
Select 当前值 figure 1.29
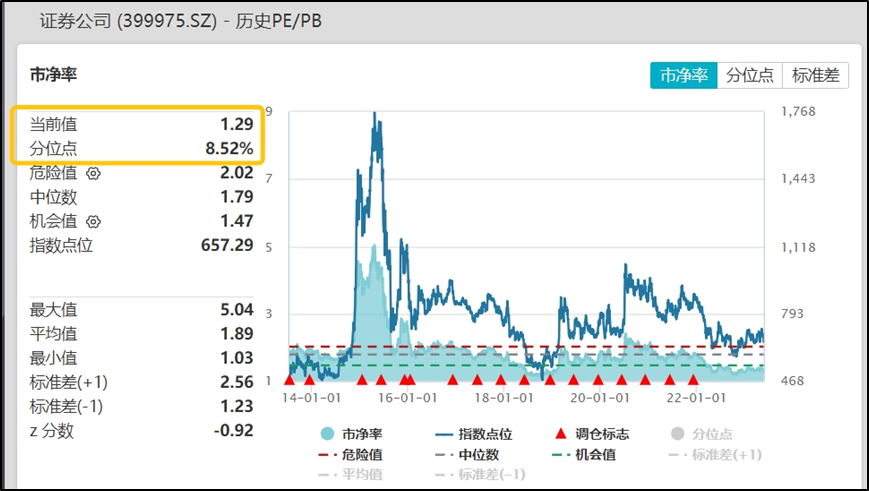(237, 124)
